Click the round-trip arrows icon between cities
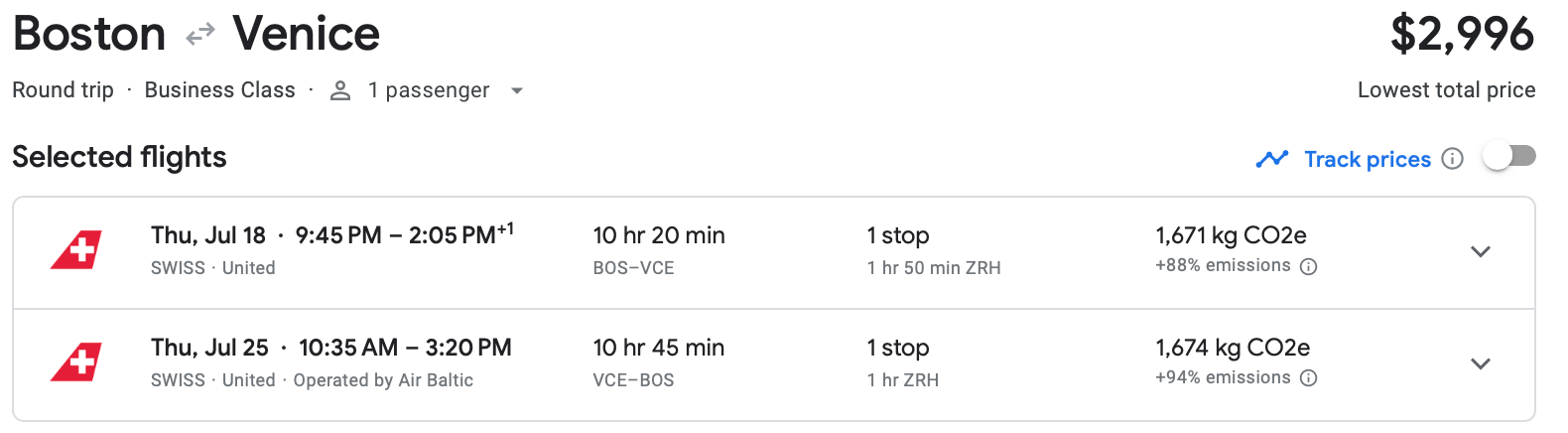Viewport: 1568px width, 433px height. [x=200, y=35]
